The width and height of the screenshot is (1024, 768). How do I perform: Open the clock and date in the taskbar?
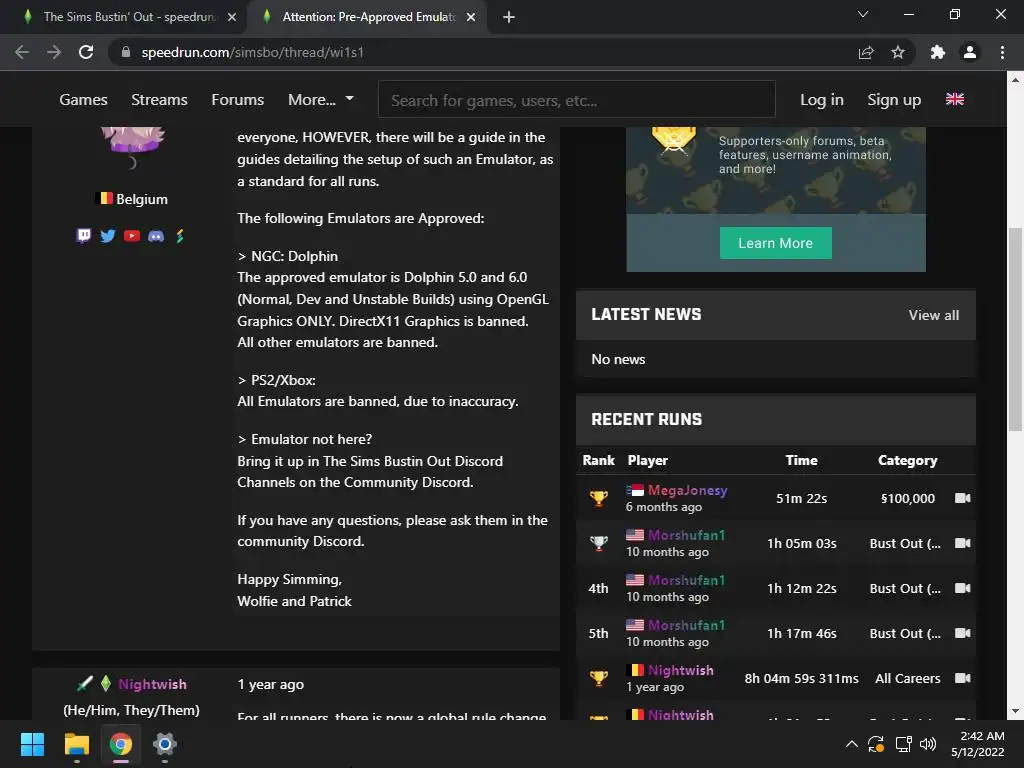pyautogui.click(x=978, y=744)
